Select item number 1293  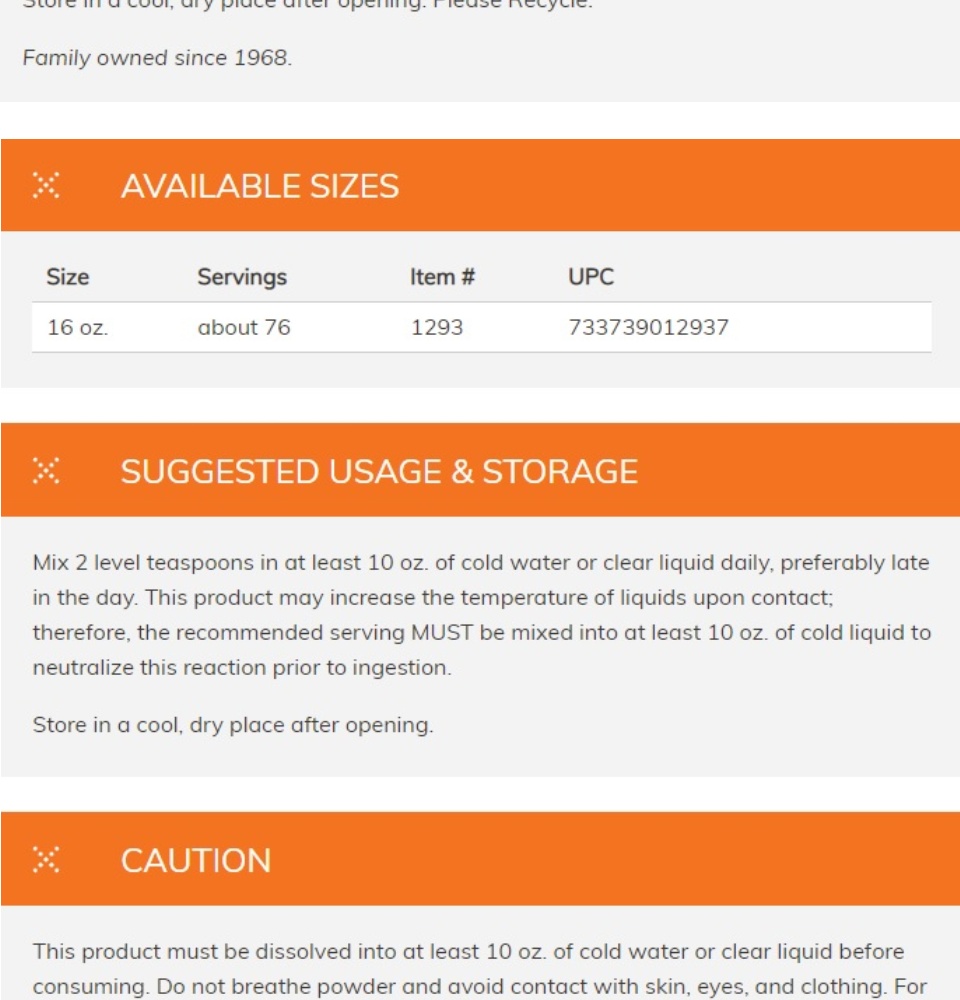(x=437, y=327)
